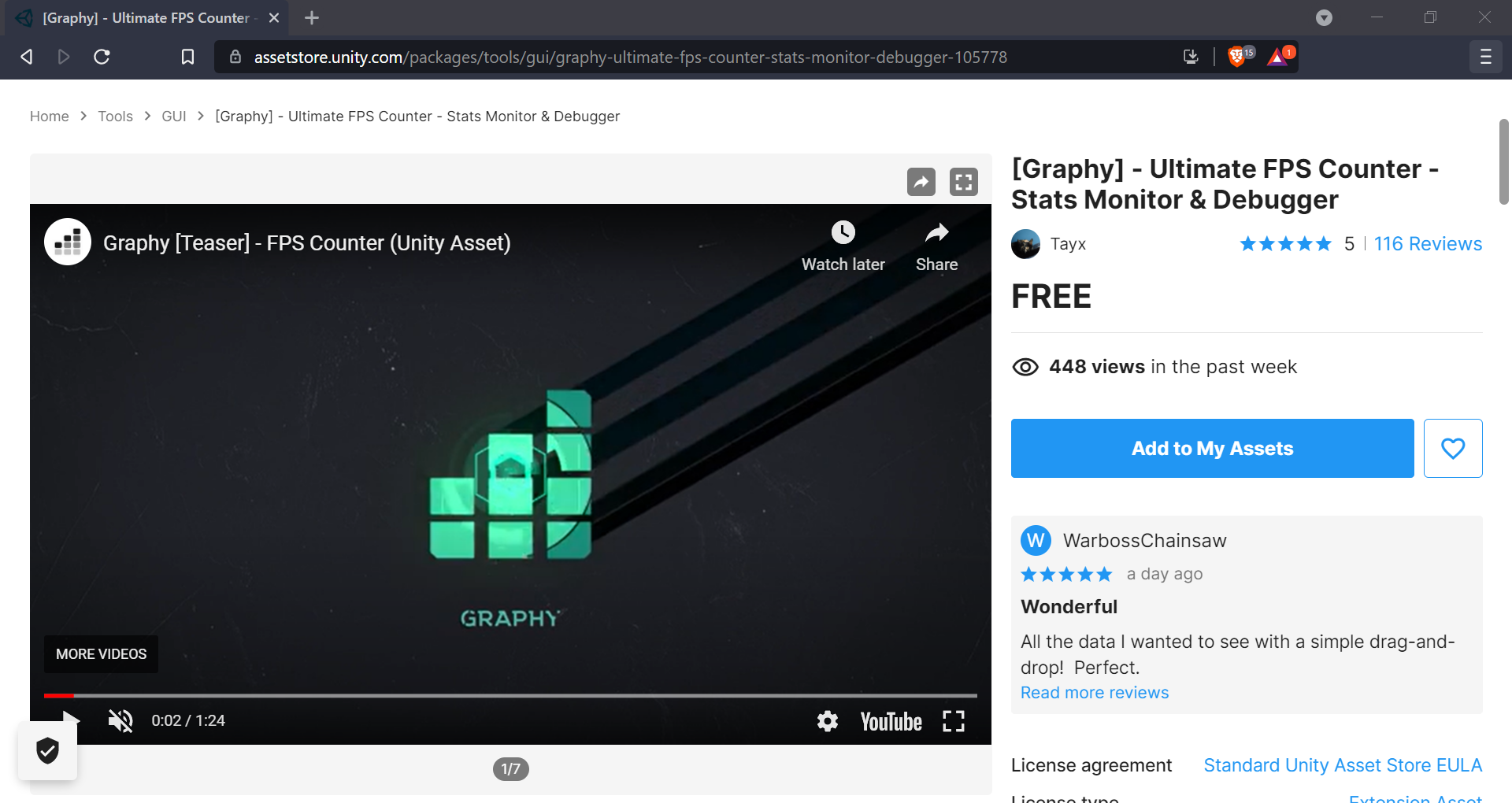Open the browser hamburger menu
Image resolution: width=1512 pixels, height=803 pixels.
1486,57
